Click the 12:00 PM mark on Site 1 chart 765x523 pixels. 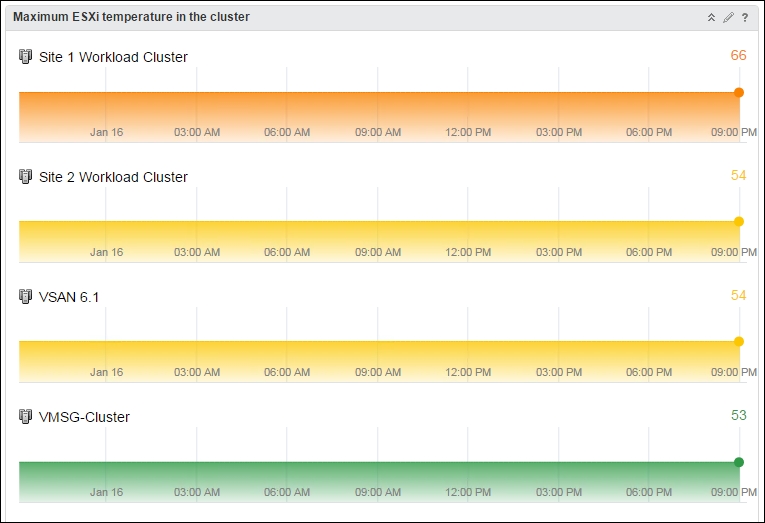coord(468,132)
